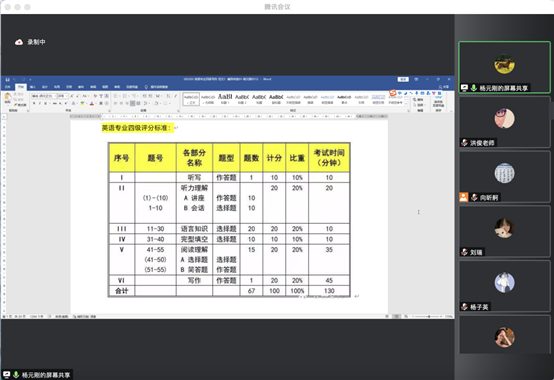
Task: Select 洪俊老师 participant video tile
Action: [504, 123]
